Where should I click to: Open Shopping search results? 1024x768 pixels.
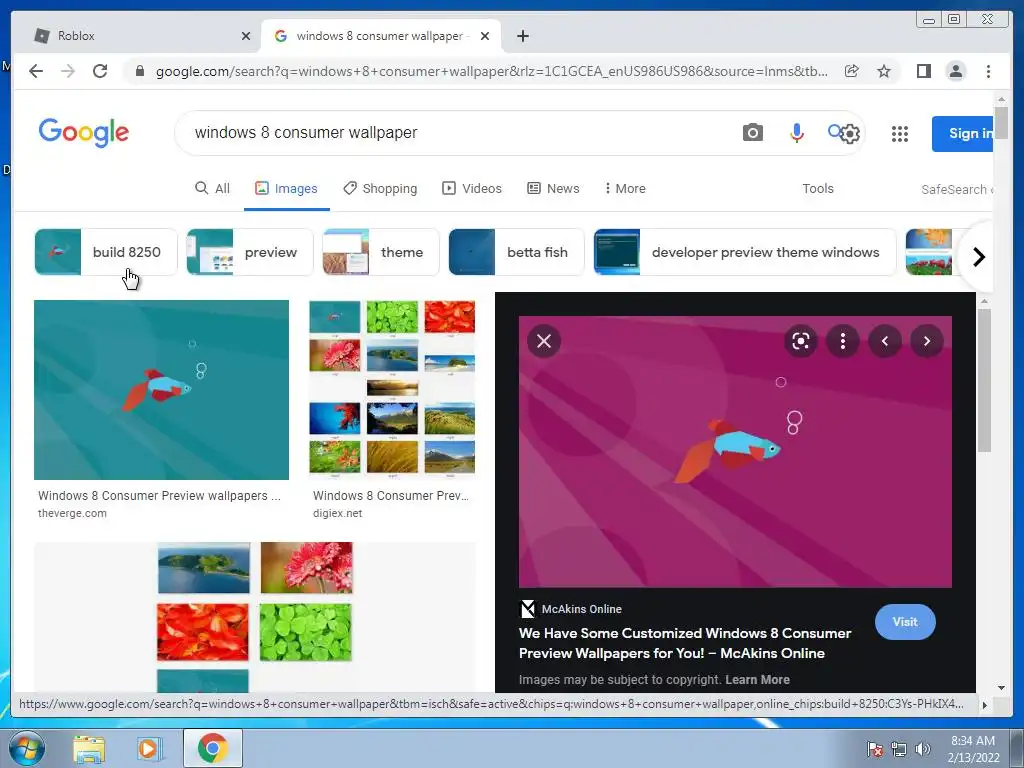[x=380, y=189]
